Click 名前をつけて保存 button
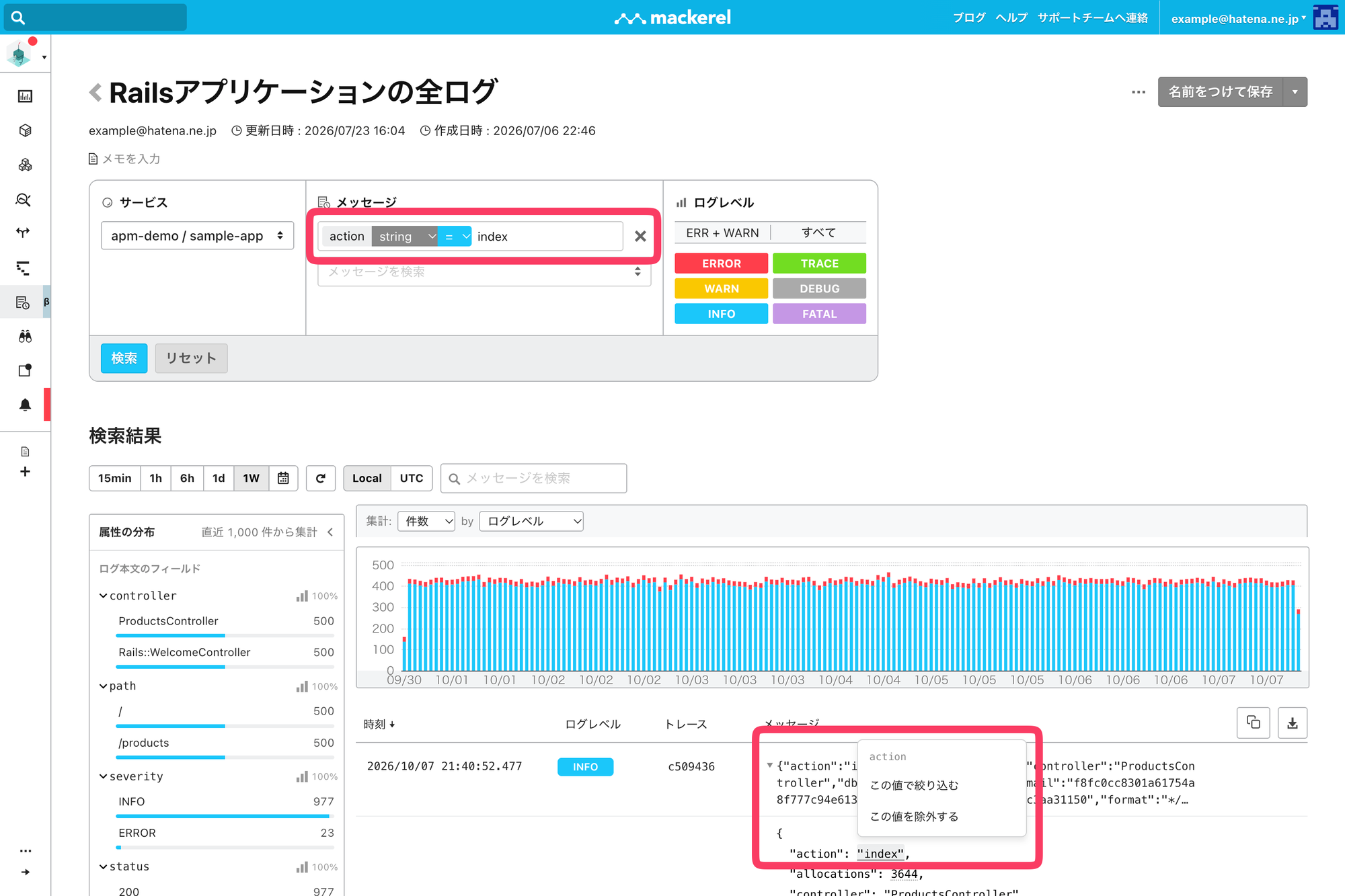Image resolution: width=1345 pixels, height=896 pixels. point(1220,92)
